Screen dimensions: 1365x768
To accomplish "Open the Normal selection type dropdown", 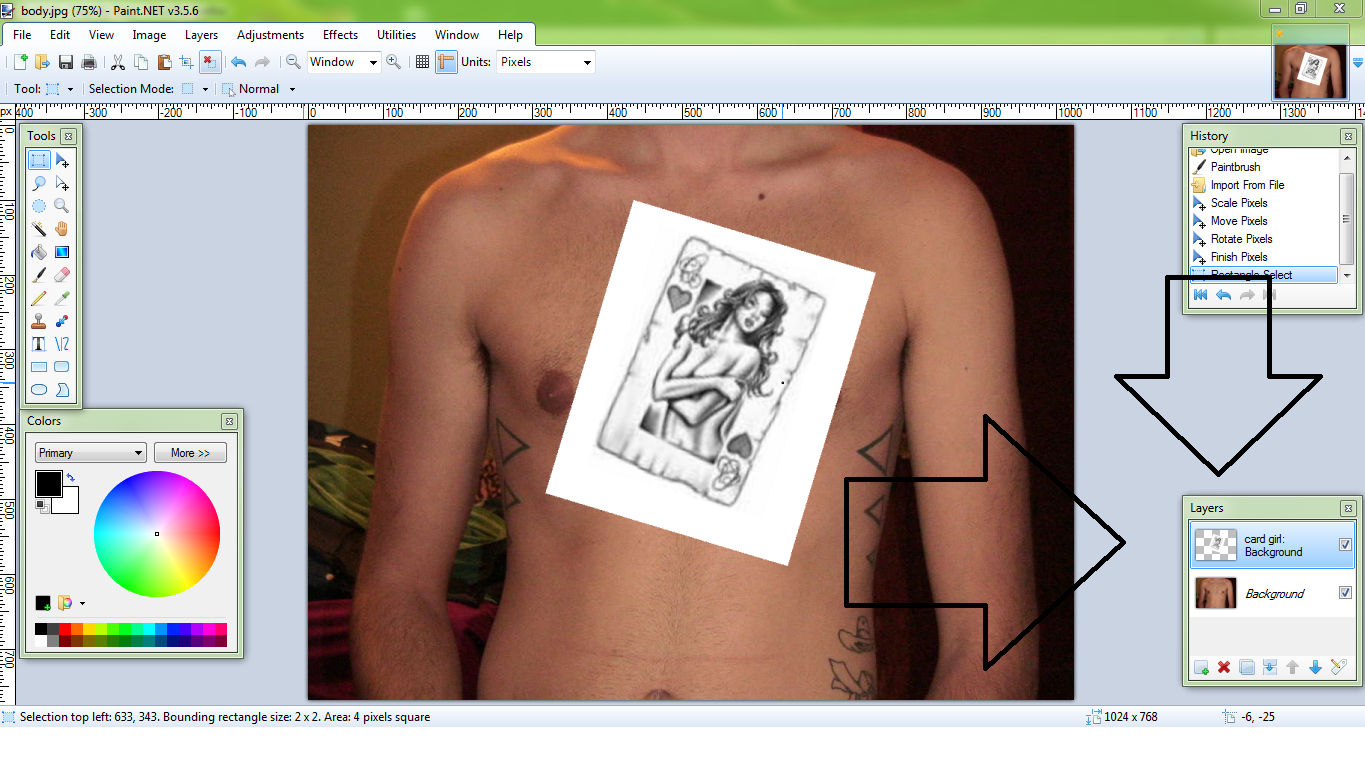I will coord(292,89).
